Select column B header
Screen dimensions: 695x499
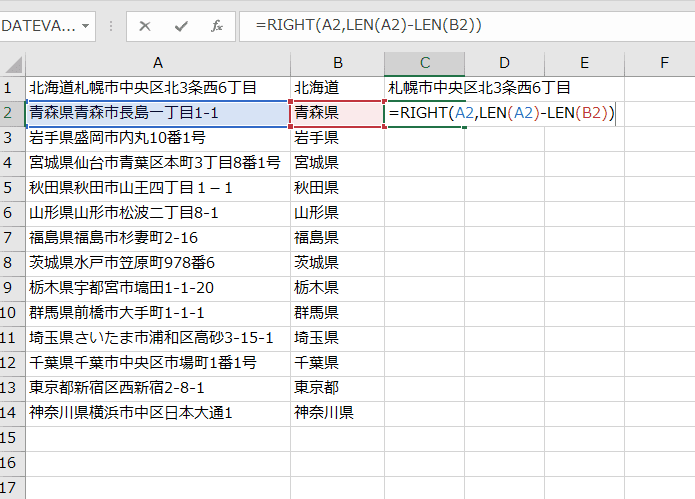337,63
